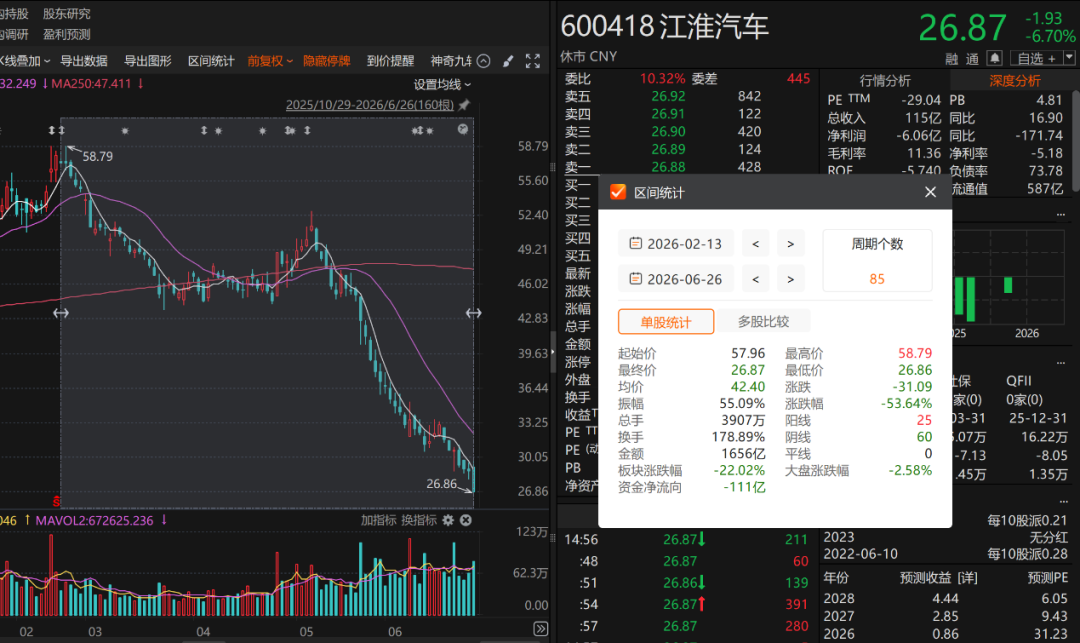
Task: Uncheck the 区间统计 checkbox in dialog title
Action: [618, 192]
